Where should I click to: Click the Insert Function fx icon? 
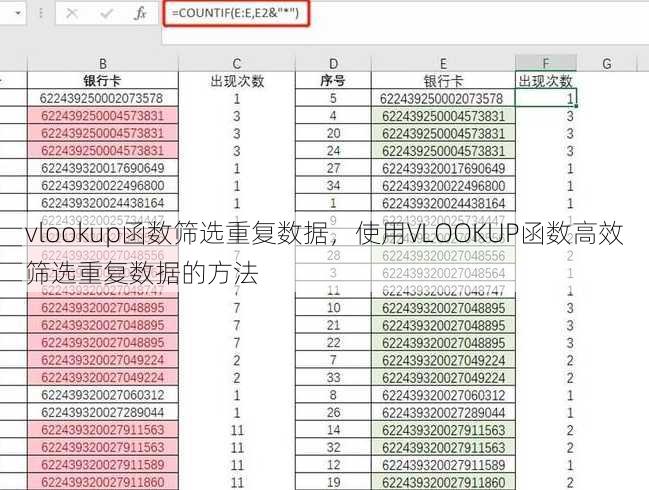click(140, 14)
